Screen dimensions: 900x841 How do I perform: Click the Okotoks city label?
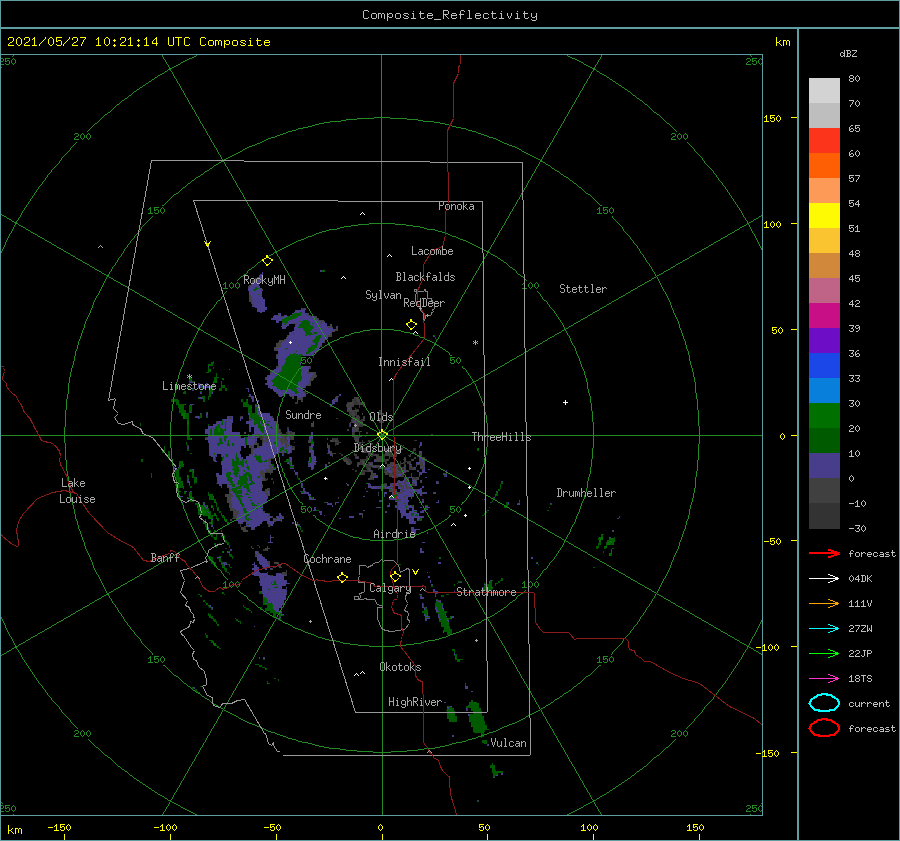400,667
